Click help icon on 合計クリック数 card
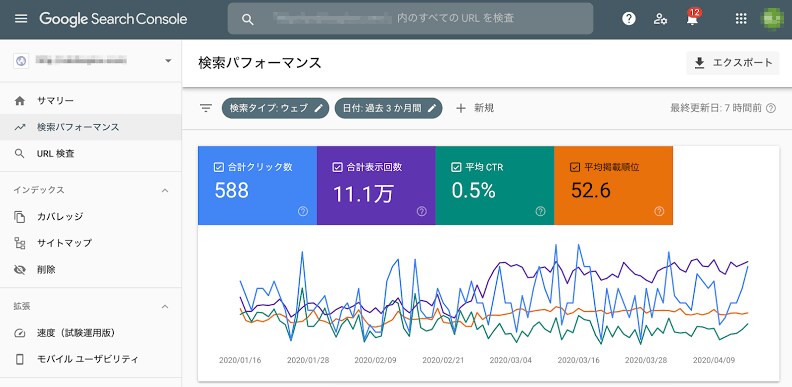 [303, 212]
